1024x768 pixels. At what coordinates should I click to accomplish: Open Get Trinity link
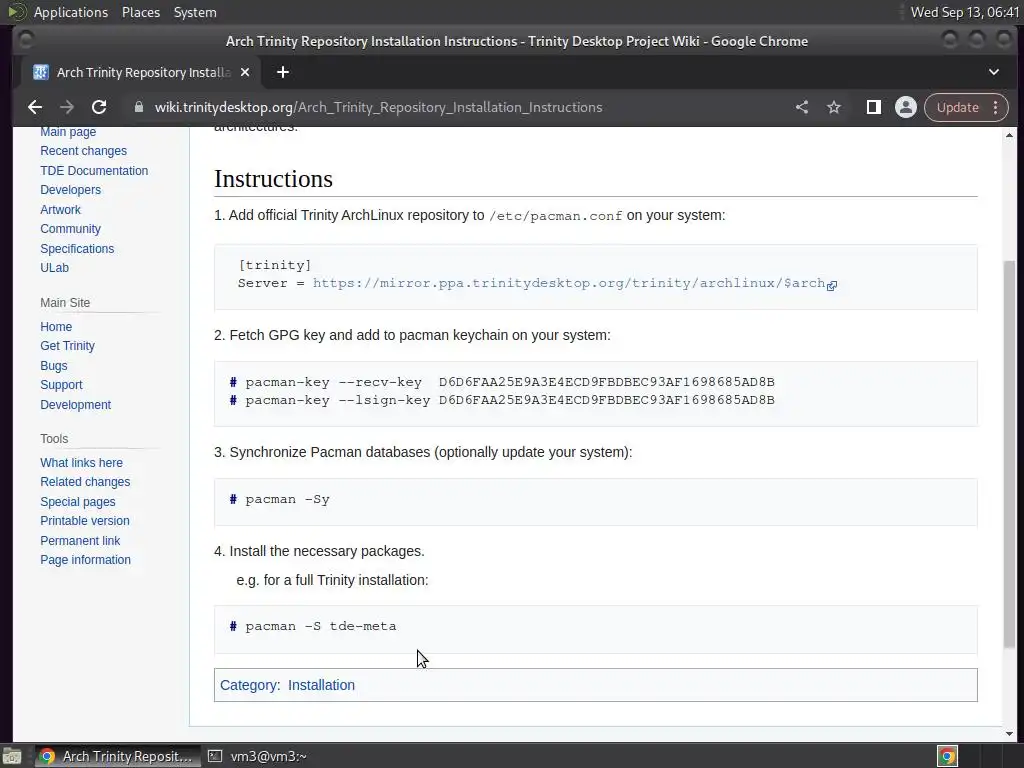tap(67, 345)
